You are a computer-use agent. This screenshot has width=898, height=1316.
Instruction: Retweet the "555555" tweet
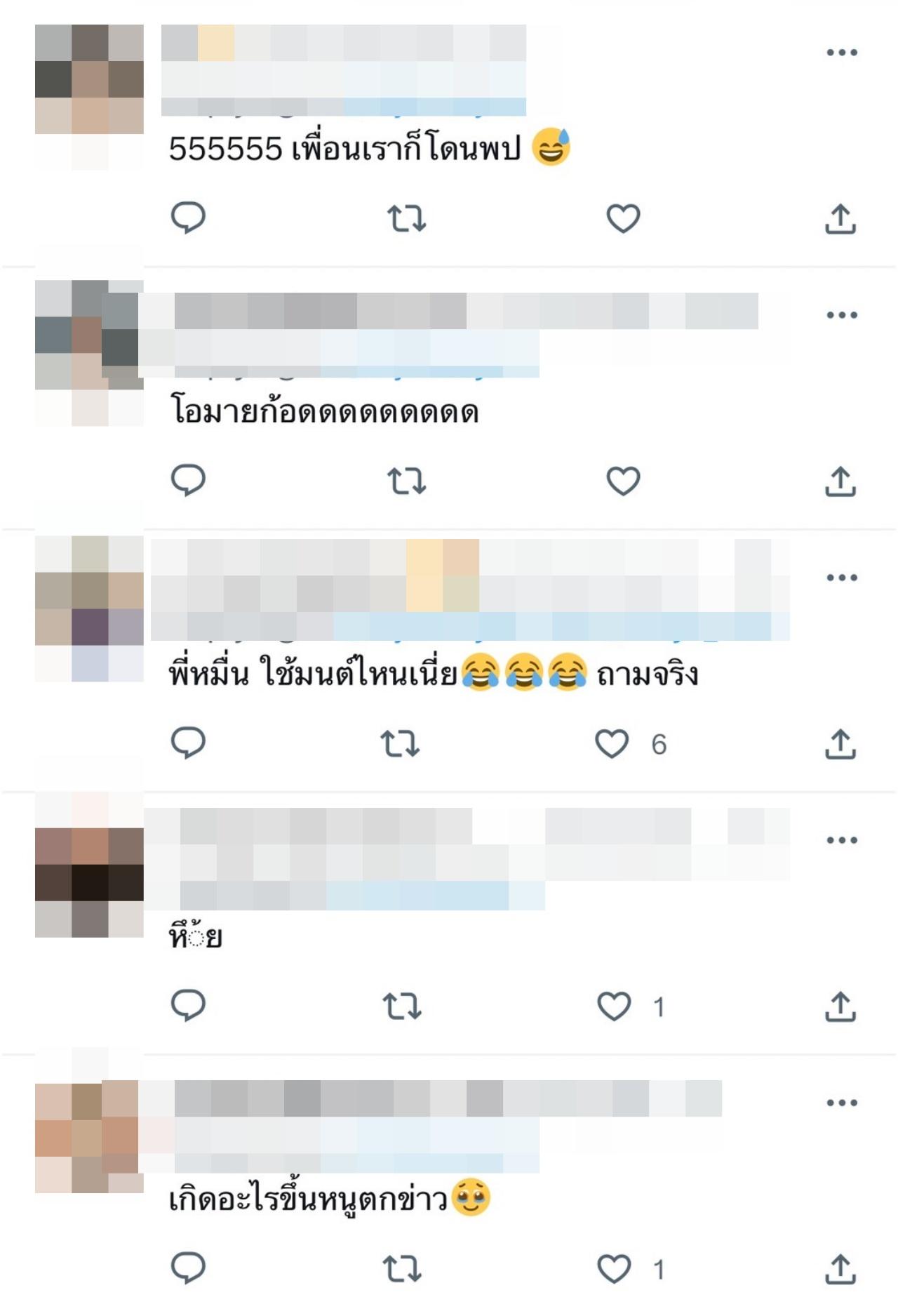coord(407,218)
